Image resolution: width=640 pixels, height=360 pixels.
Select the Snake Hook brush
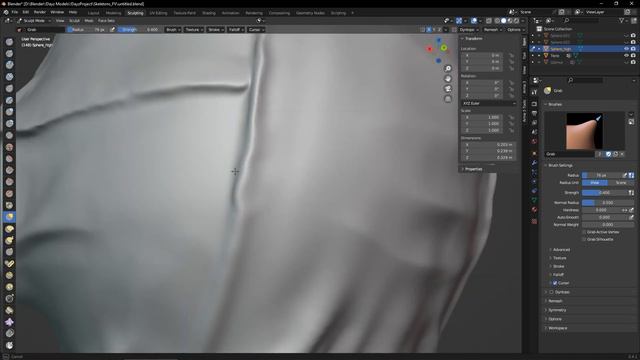9,240
